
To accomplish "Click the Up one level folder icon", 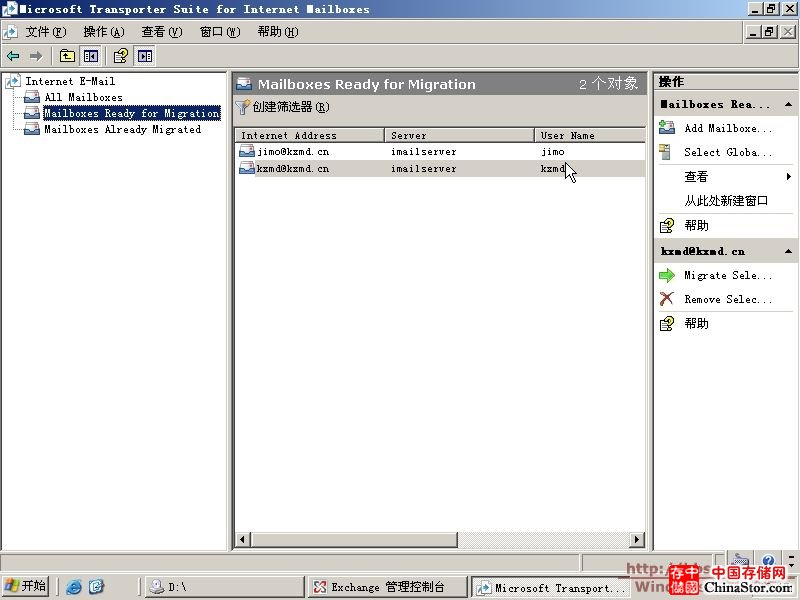I will [x=67, y=56].
